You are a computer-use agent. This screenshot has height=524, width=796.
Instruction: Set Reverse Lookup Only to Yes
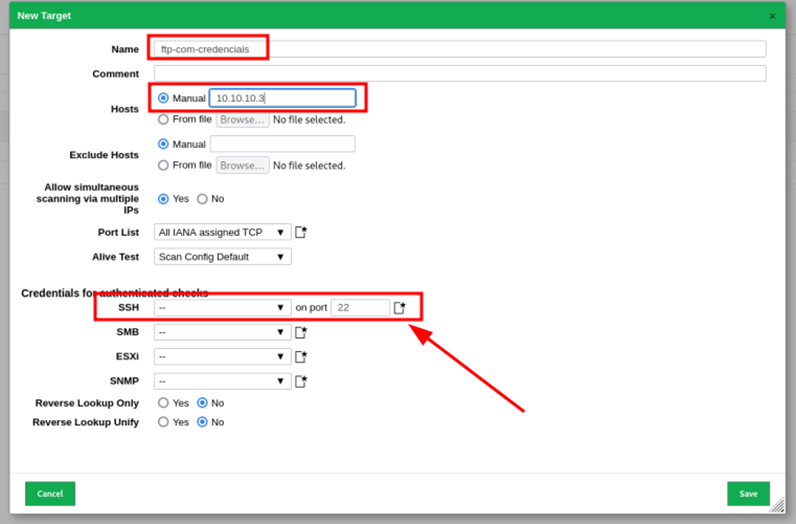click(163, 403)
